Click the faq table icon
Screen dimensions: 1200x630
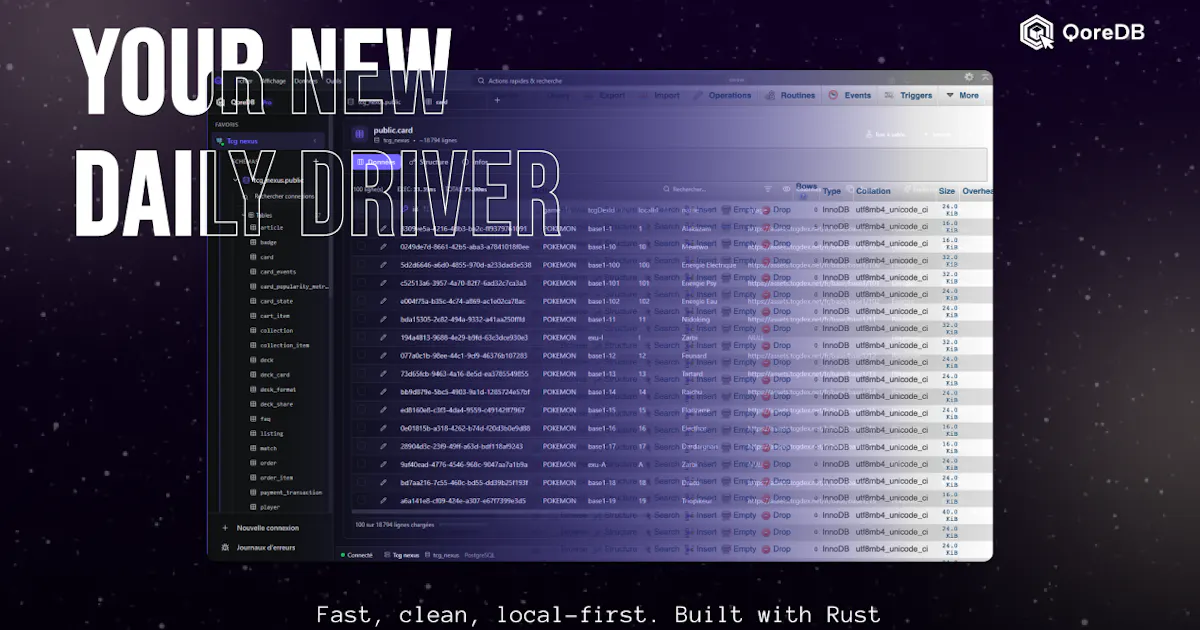[x=253, y=419]
